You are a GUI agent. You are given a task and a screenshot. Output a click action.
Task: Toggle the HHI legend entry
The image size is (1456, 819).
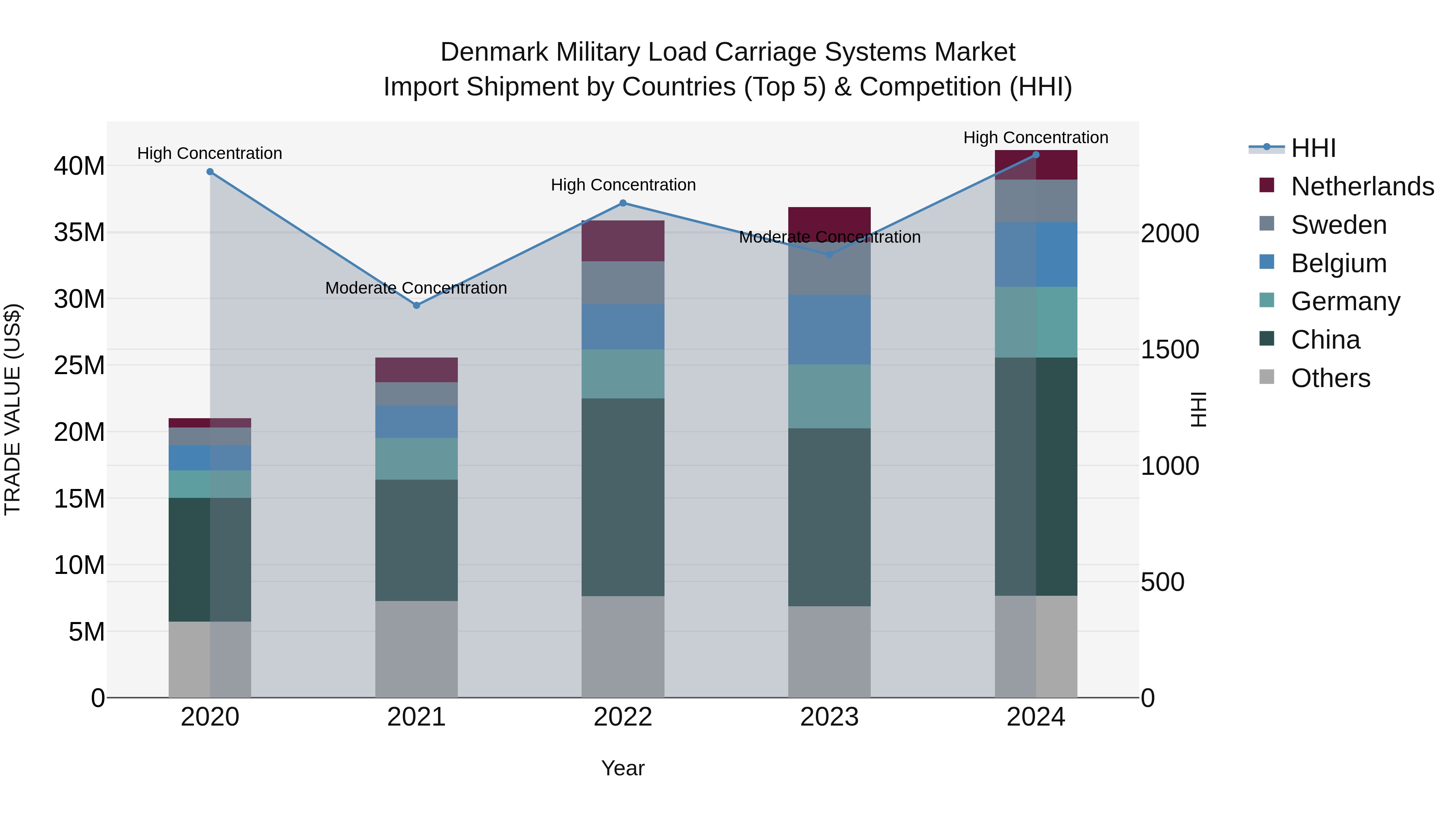[1293, 148]
